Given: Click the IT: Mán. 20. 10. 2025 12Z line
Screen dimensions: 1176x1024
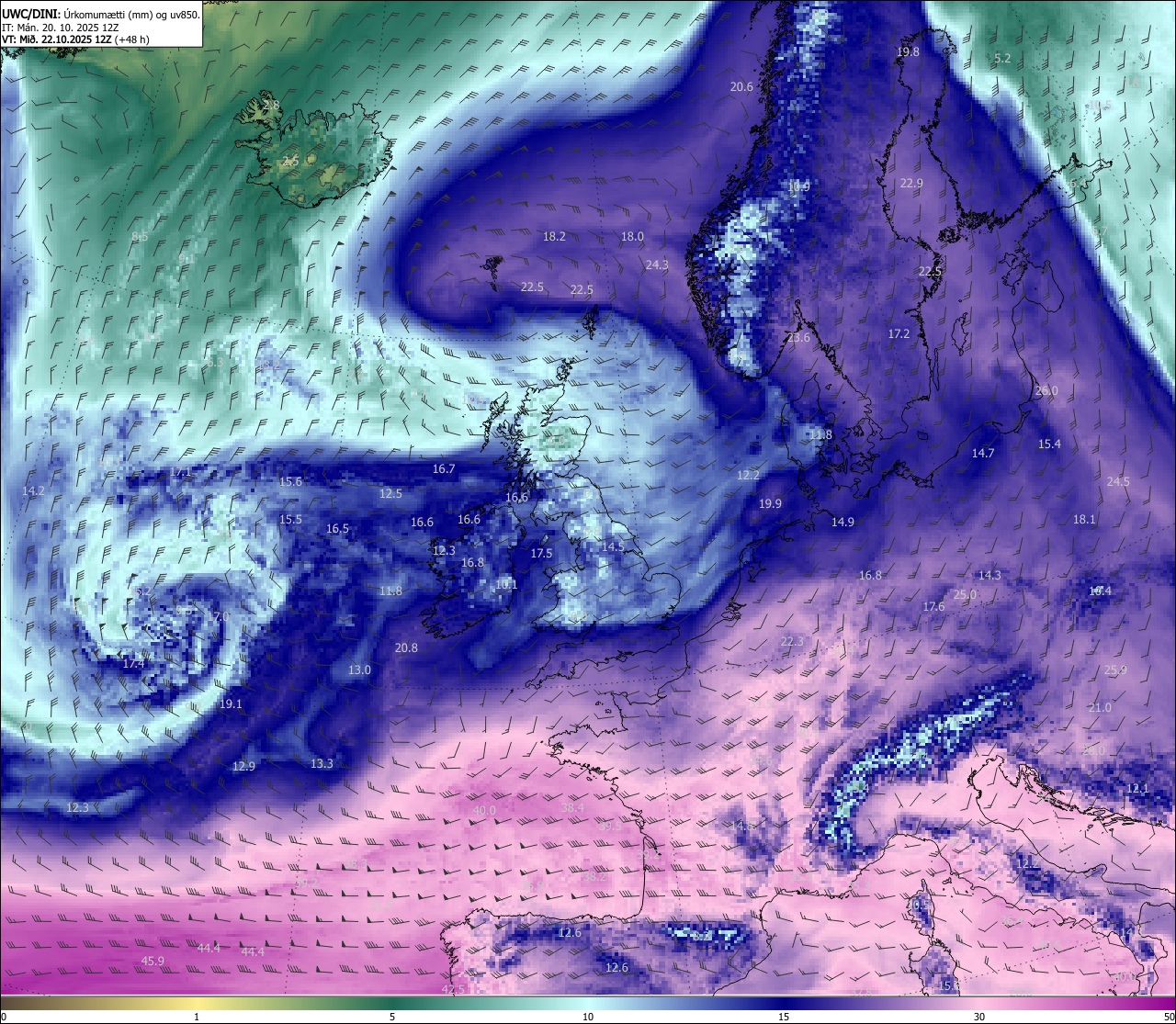Looking at the screenshot, I should [x=60, y=28].
